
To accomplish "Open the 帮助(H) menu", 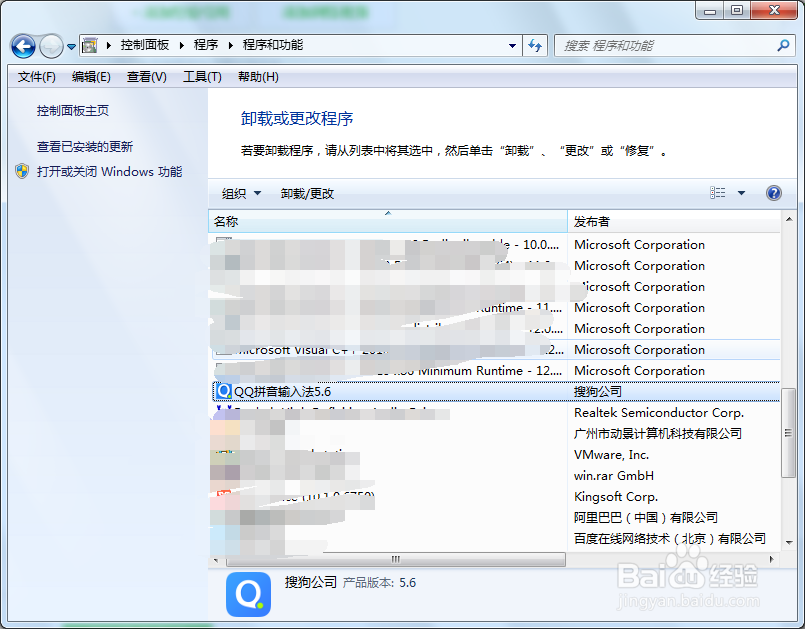I will click(258, 77).
